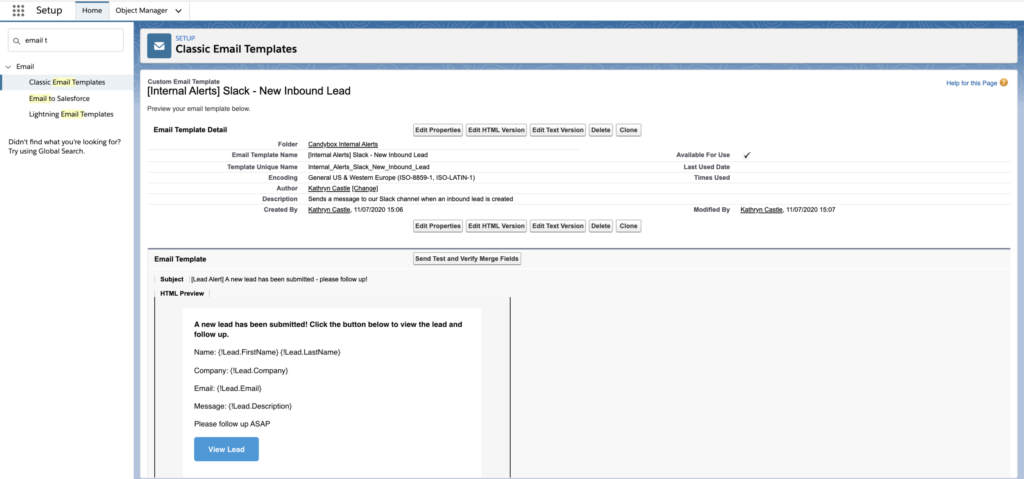The image size is (1024, 479).
Task: Click the top Clone button
Action: point(628,130)
